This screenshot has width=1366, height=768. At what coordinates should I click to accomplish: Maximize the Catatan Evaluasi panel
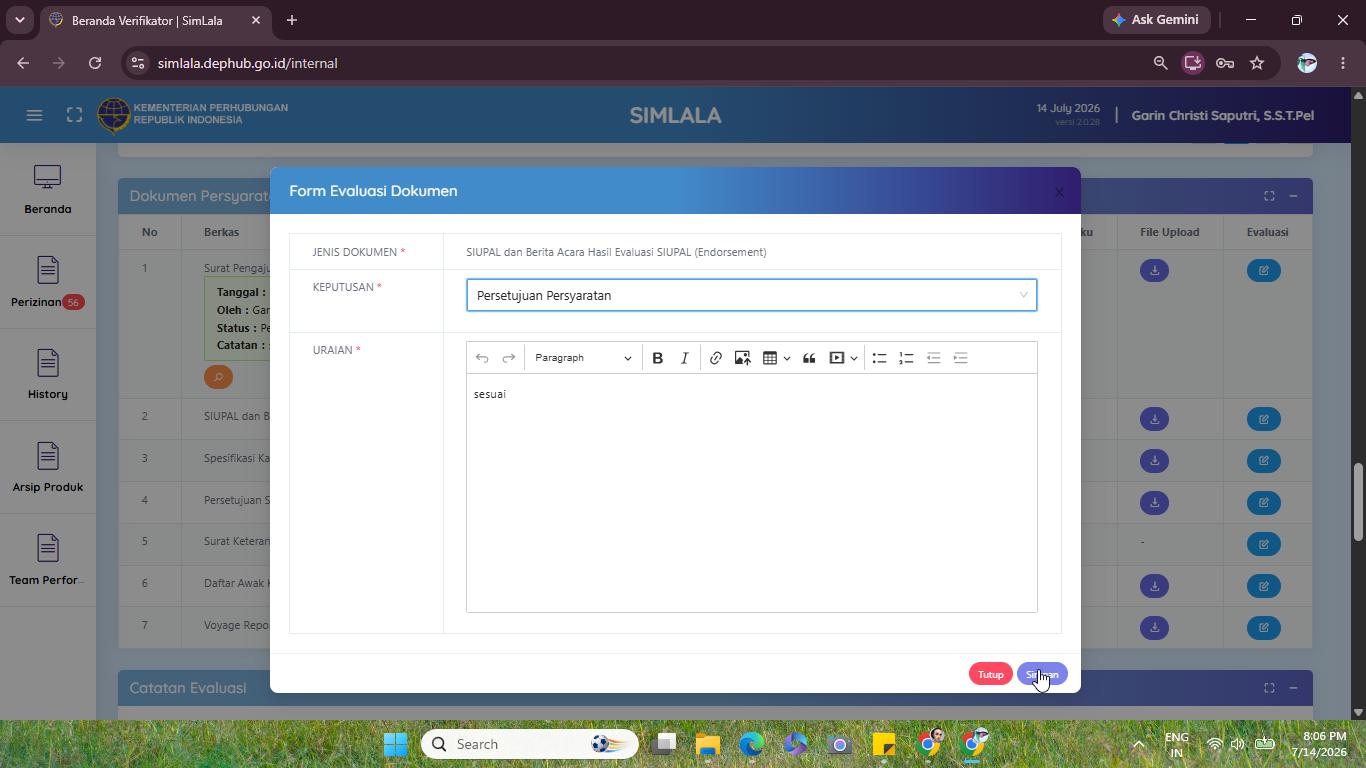(1269, 688)
